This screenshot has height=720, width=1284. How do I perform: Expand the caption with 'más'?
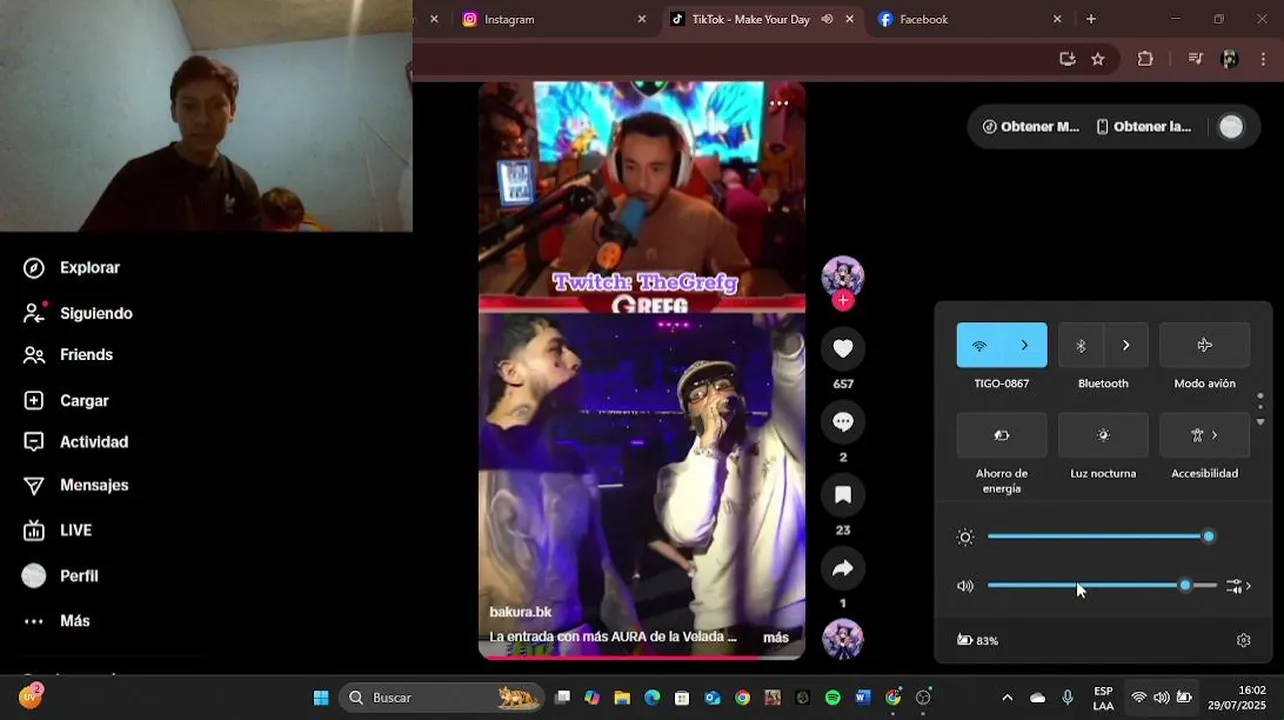(x=776, y=637)
